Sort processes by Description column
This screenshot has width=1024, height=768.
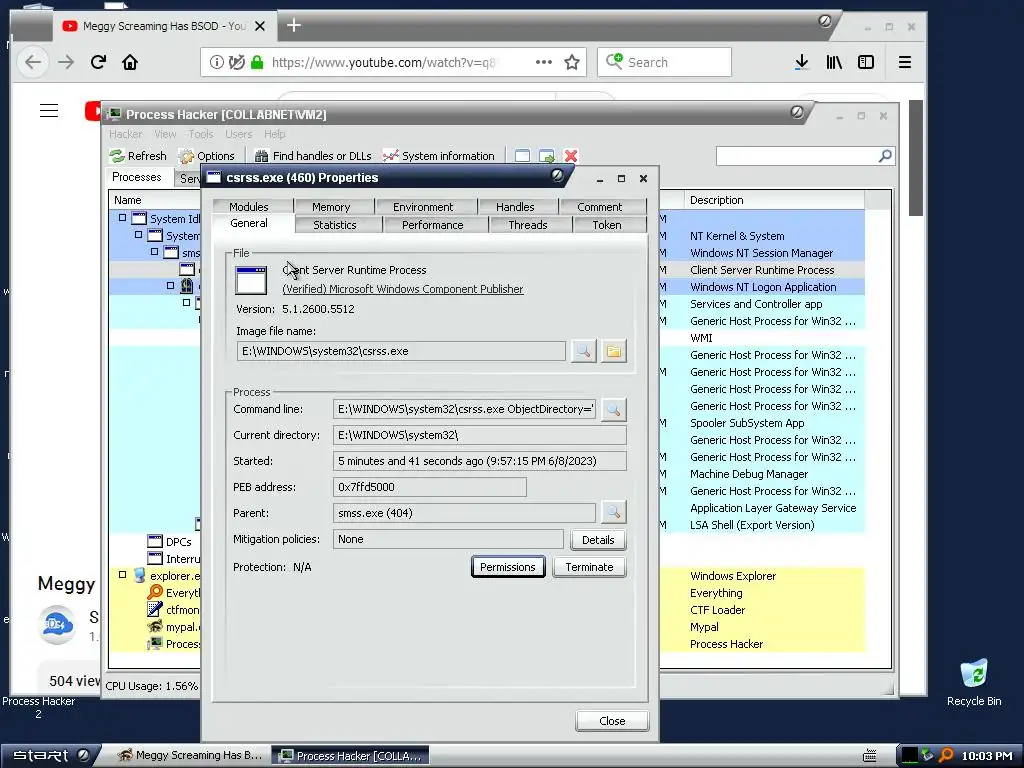774,200
